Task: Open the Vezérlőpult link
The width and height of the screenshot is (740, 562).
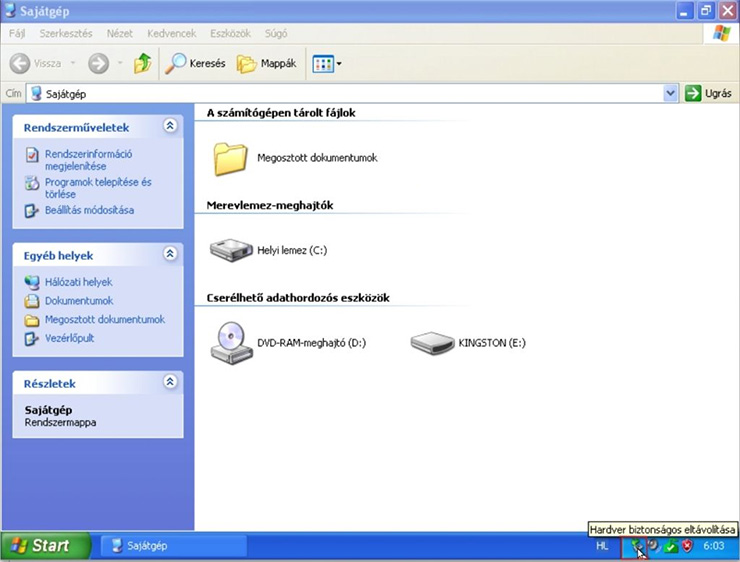Action: coord(69,339)
